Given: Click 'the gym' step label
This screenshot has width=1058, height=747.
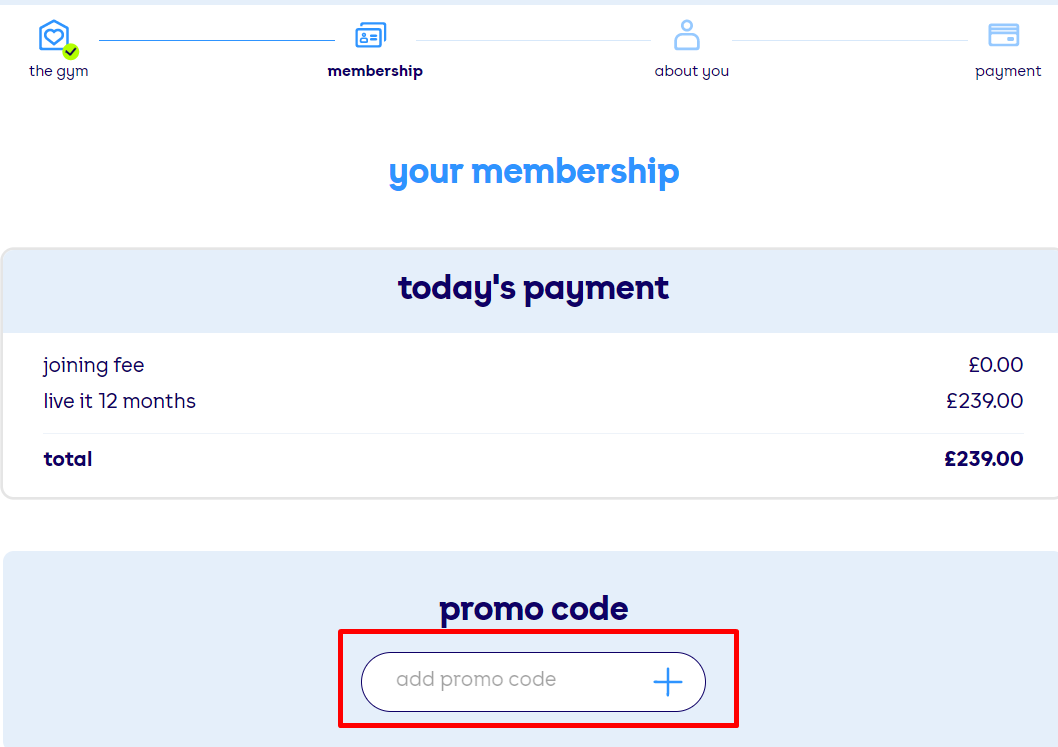Looking at the screenshot, I should [58, 71].
